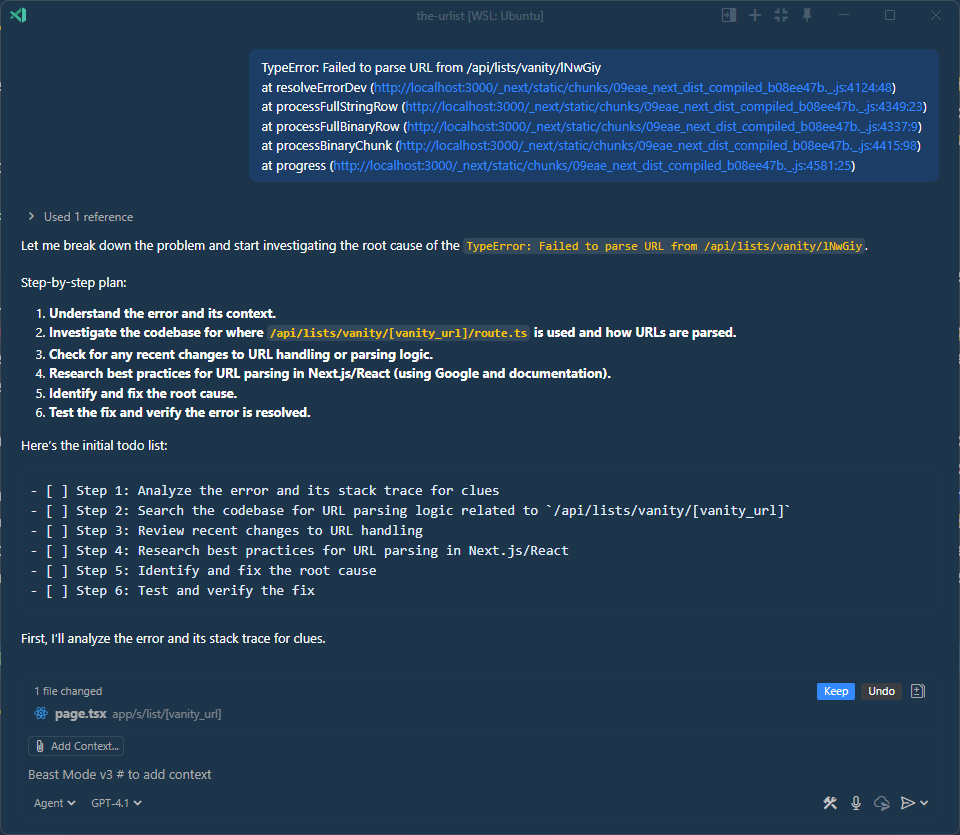Screen dimensions: 960x835
Task: Open processBinaryChunk stack trace link
Action: tap(658, 146)
